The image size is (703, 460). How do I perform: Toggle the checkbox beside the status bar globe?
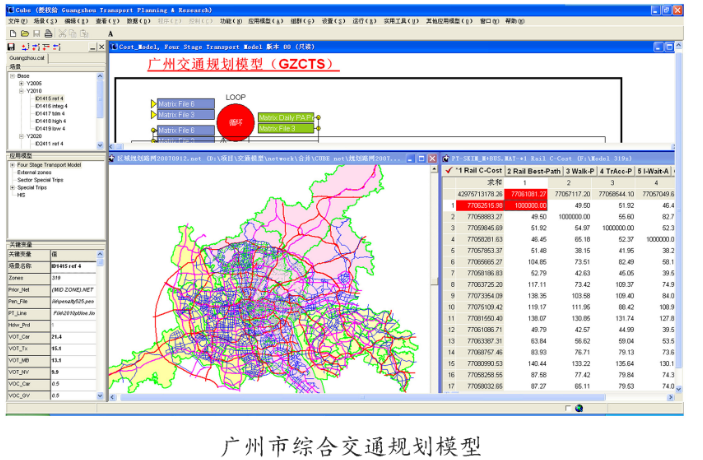568,408
